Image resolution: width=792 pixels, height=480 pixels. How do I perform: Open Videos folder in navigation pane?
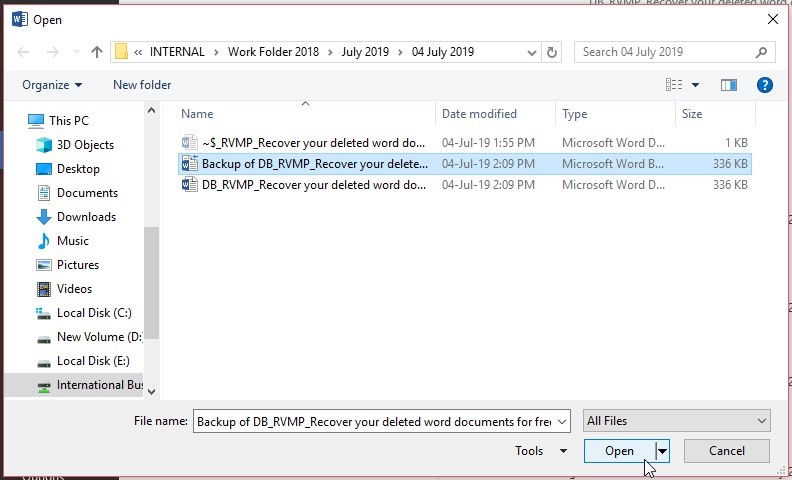(64, 289)
